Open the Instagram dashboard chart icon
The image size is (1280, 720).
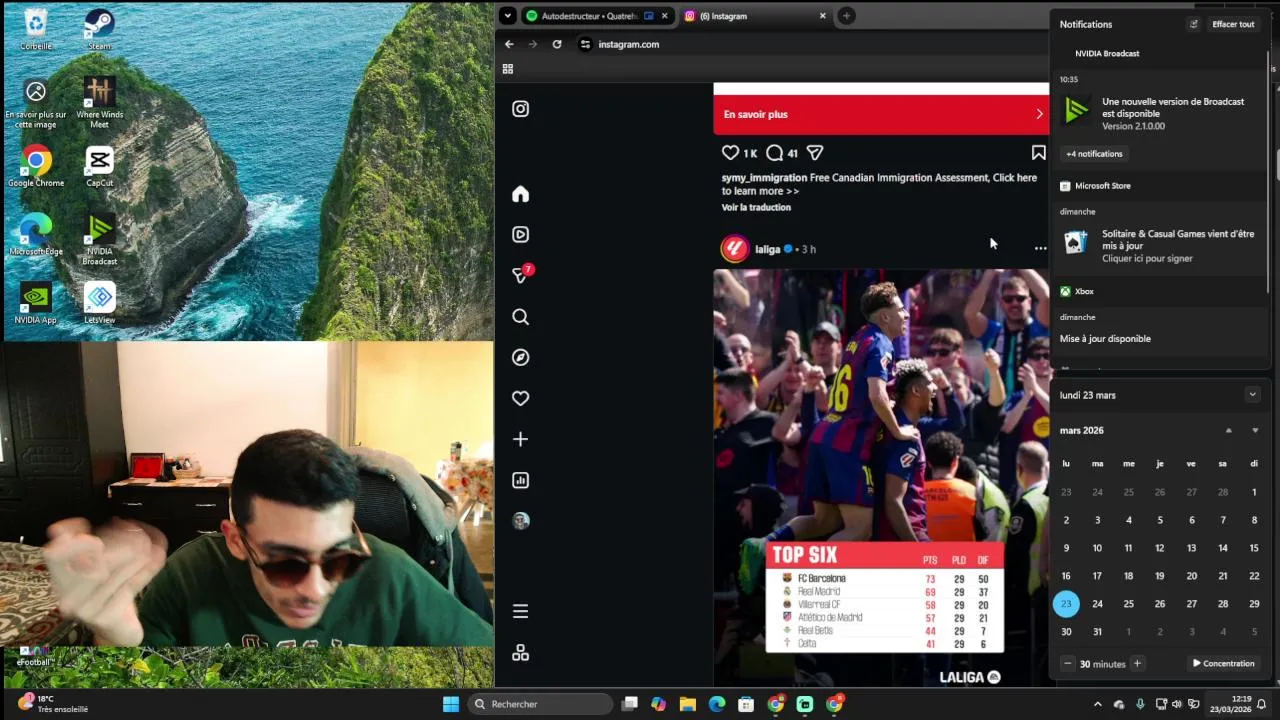click(x=520, y=480)
